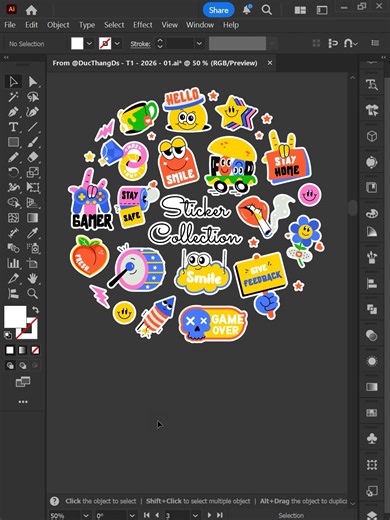Enable Draw Inside mode

coord(35,366)
